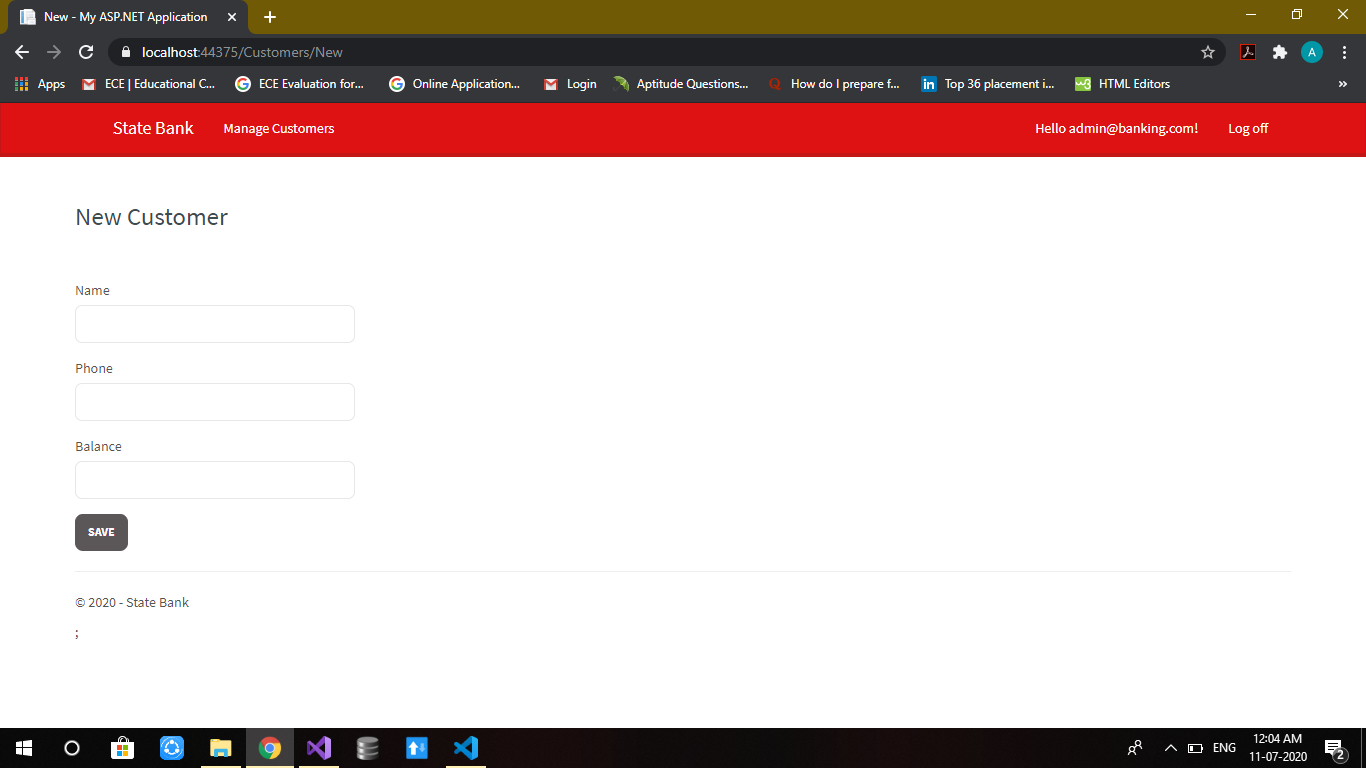Open the notifications icon in the system tray
The image size is (1366, 768).
(1334, 747)
